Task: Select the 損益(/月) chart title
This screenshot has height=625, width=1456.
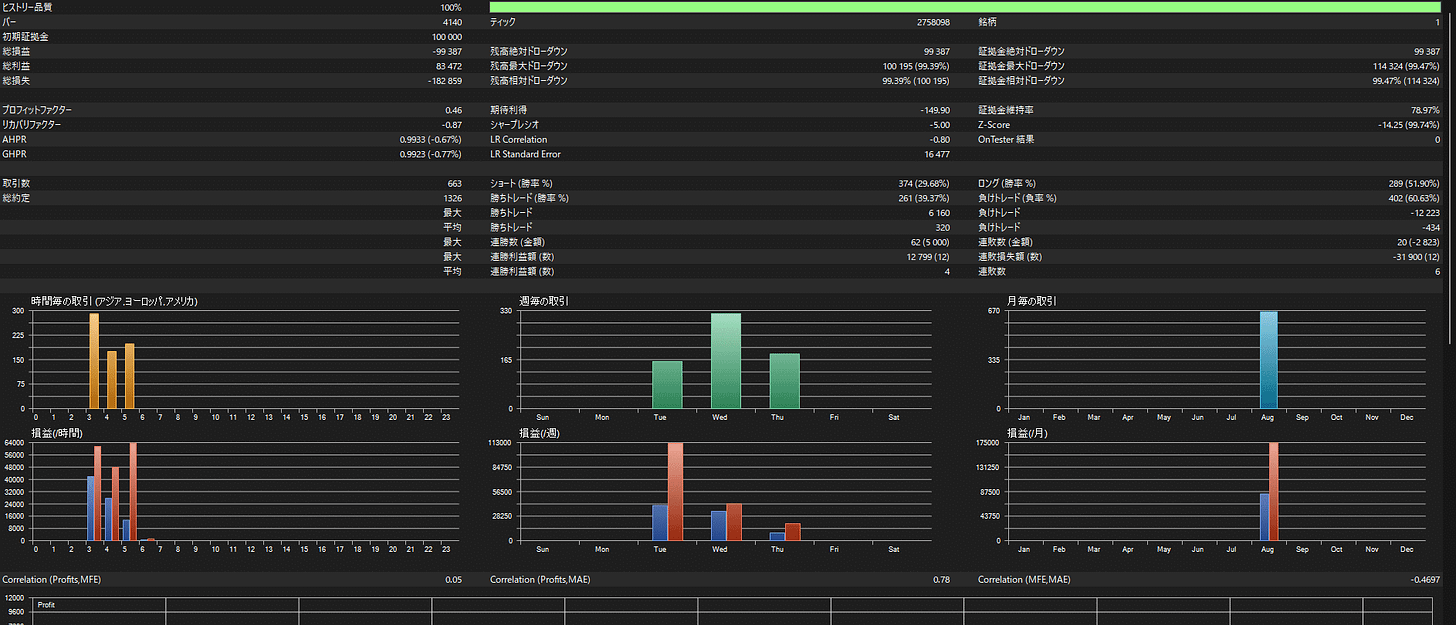Action: (1027, 433)
